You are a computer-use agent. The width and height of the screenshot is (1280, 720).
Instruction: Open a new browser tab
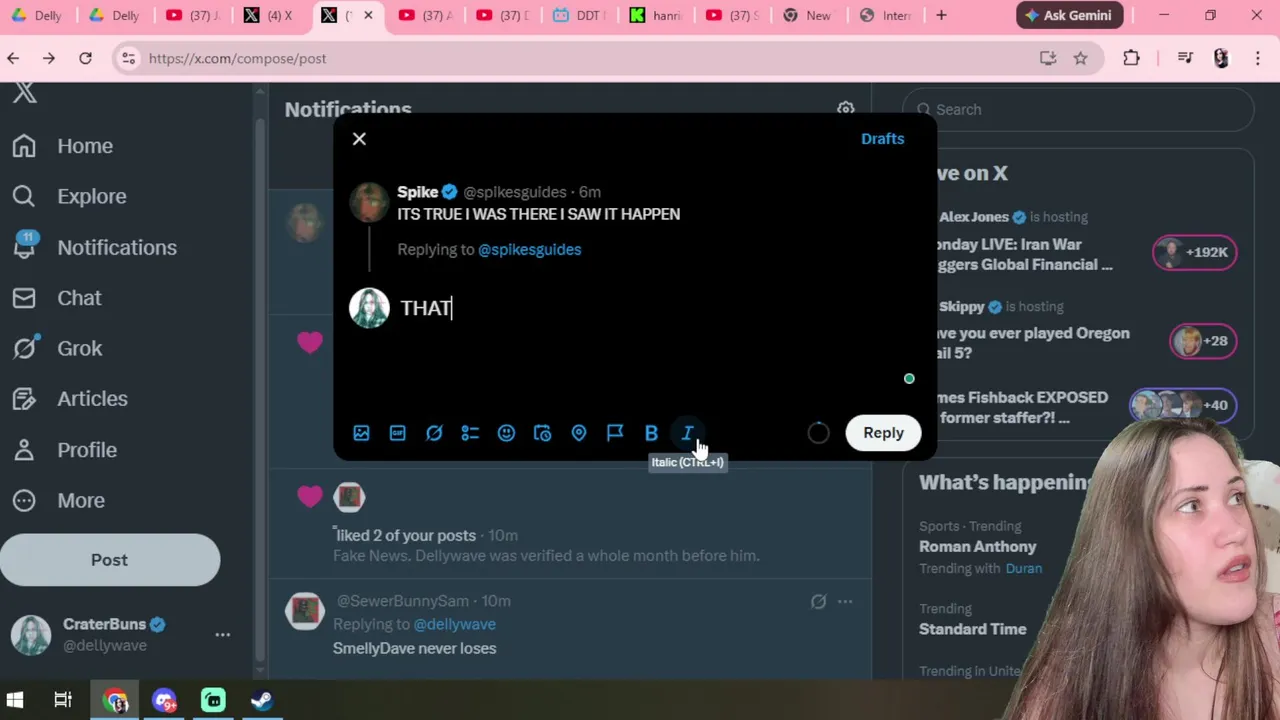(x=941, y=15)
